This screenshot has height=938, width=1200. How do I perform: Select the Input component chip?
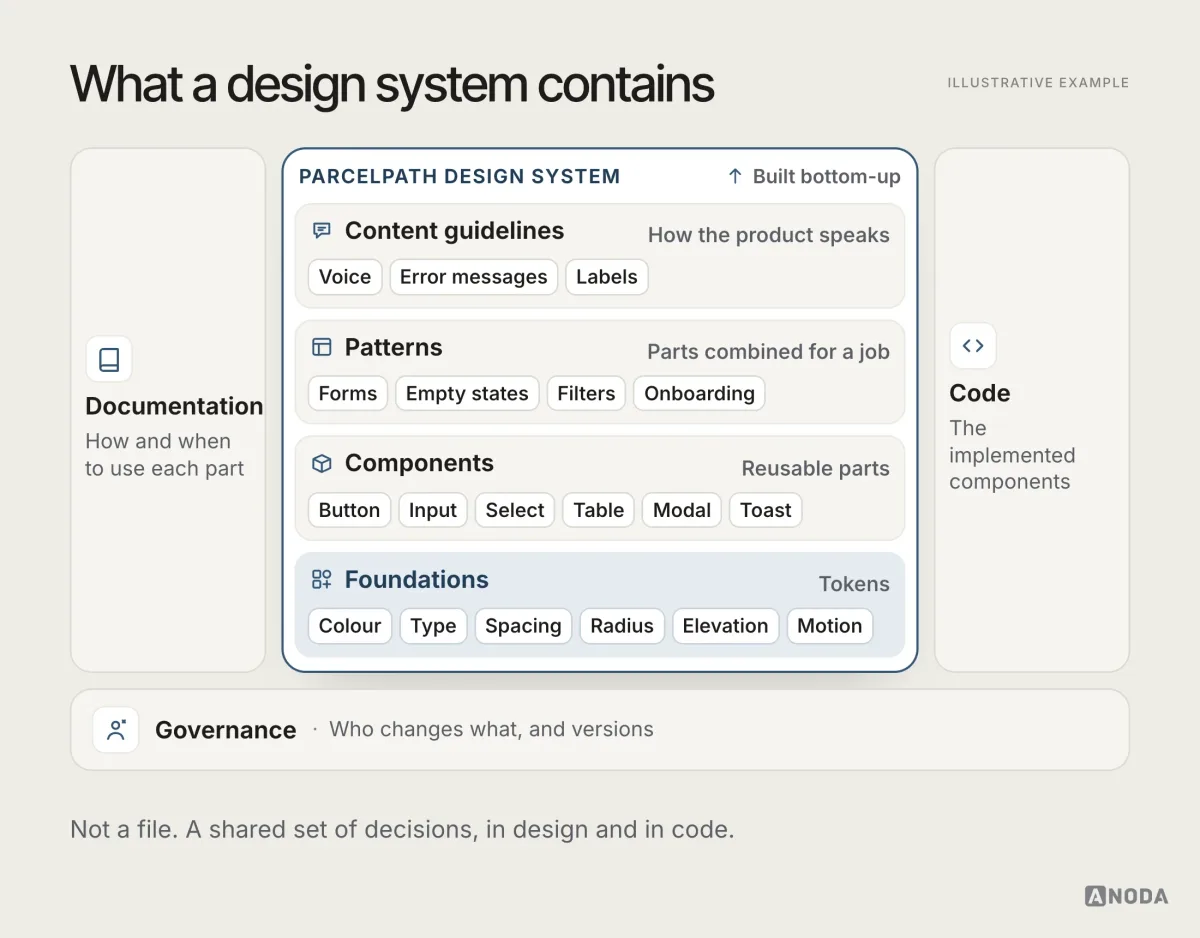click(433, 510)
